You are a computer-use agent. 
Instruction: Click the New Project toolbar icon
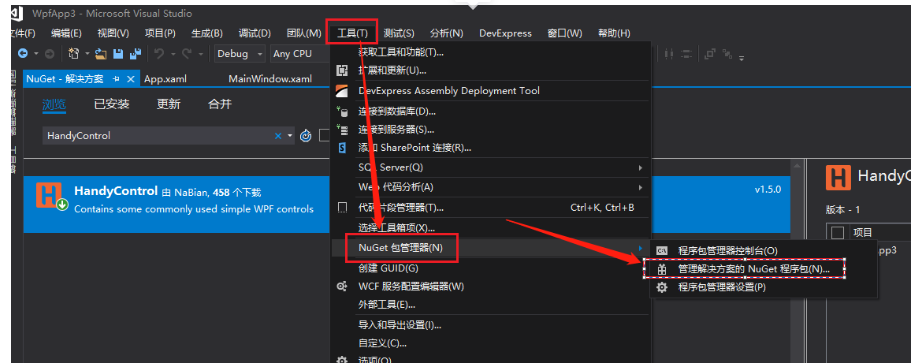click(x=74, y=54)
